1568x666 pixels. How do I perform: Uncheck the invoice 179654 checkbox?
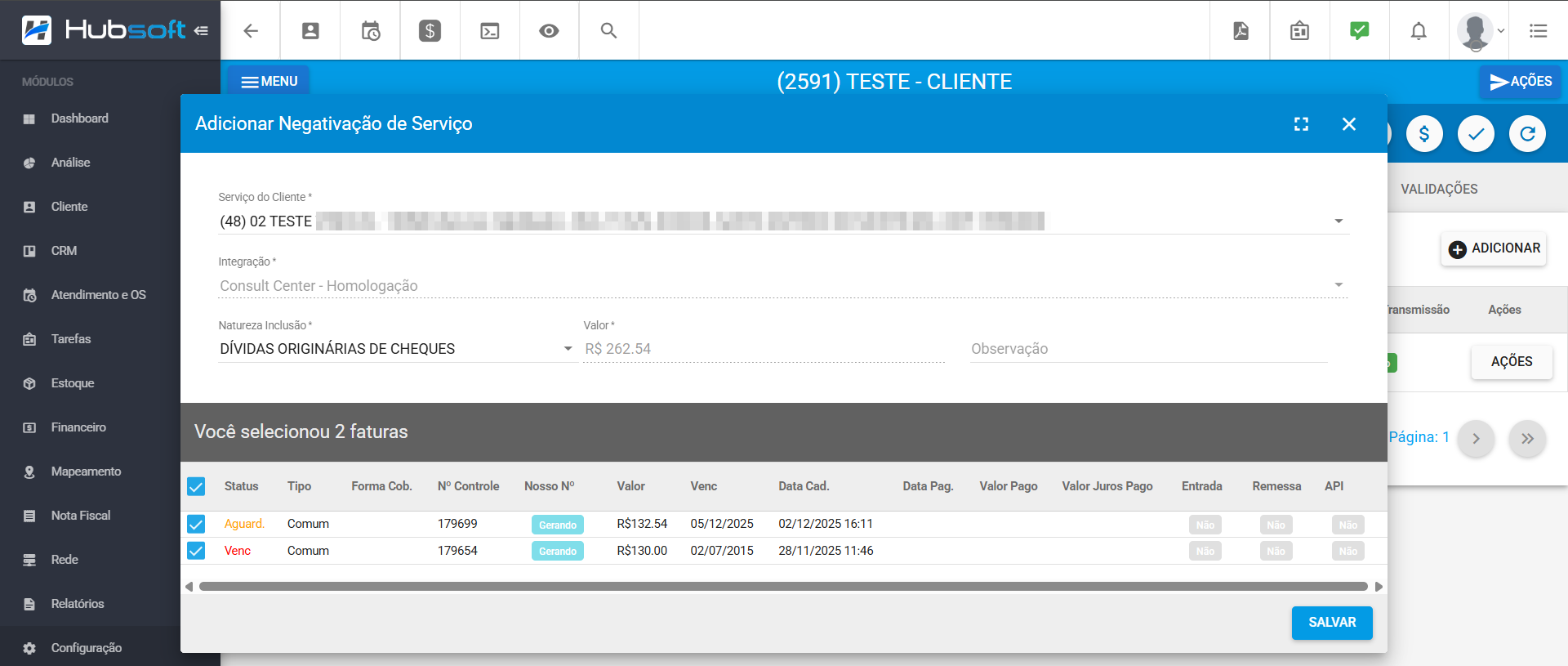click(196, 551)
